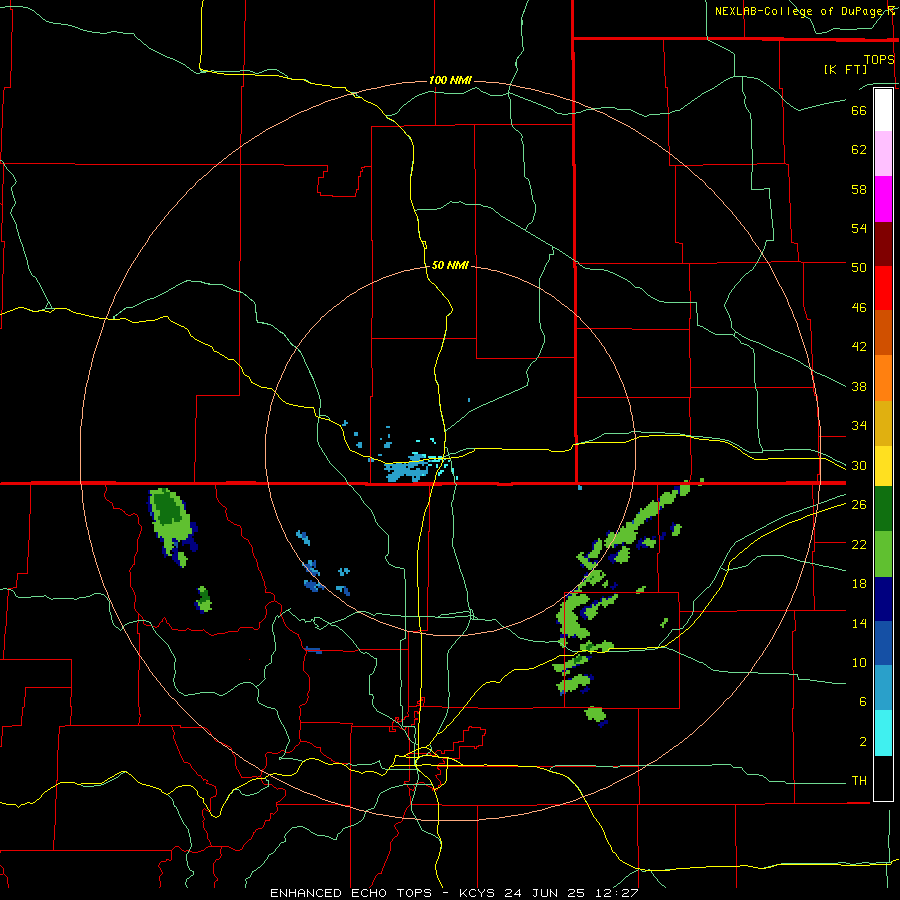Click the light pink swatch beside 62
The width and height of the screenshot is (900, 900).
[883, 153]
